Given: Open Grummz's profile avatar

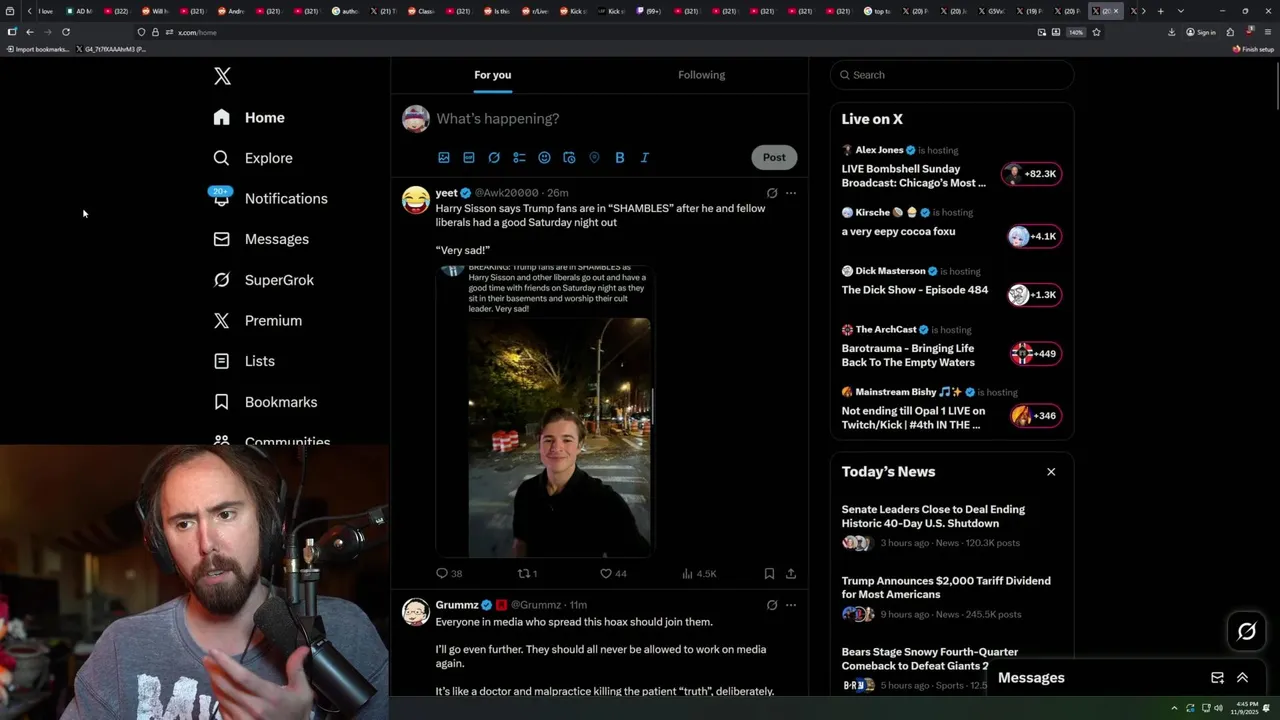Looking at the screenshot, I should (416, 612).
